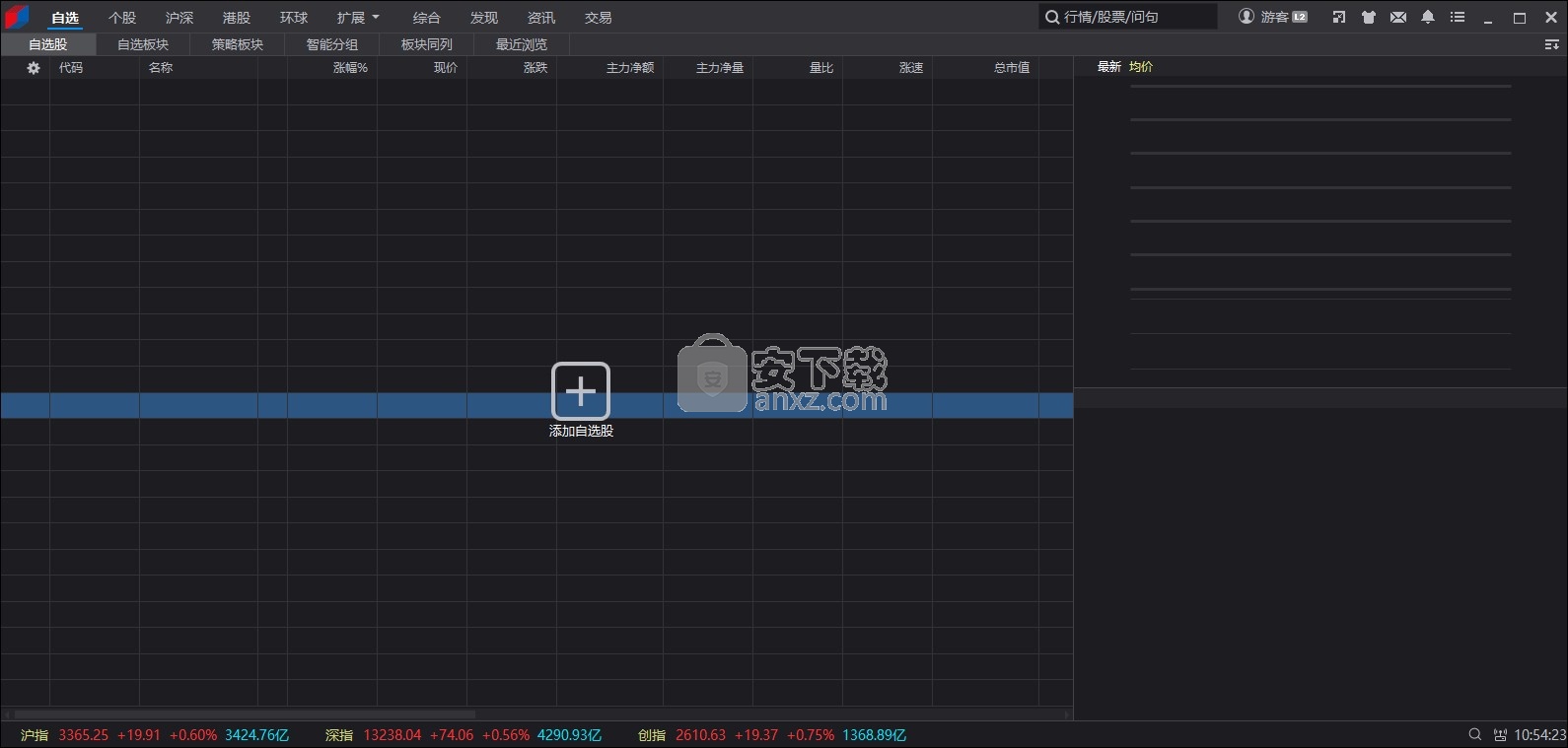
Task: Click the 游客 user label
Action: [x=1274, y=17]
